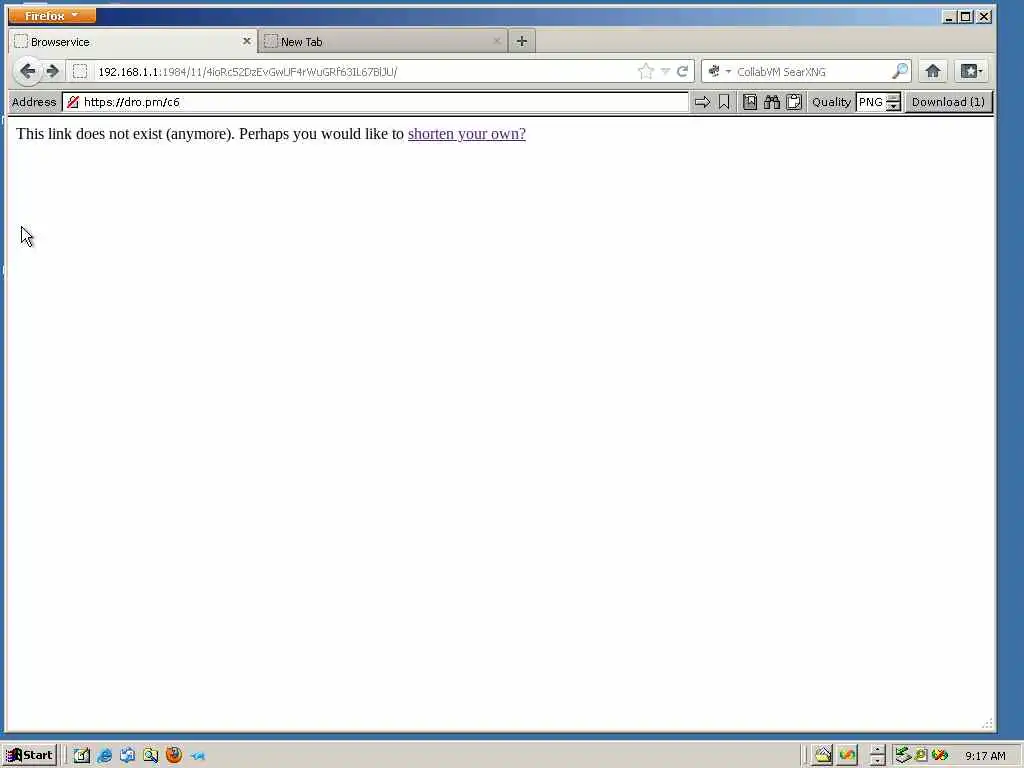The height and width of the screenshot is (768, 1024).
Task: Close the Browservice tab
Action: pos(246,40)
